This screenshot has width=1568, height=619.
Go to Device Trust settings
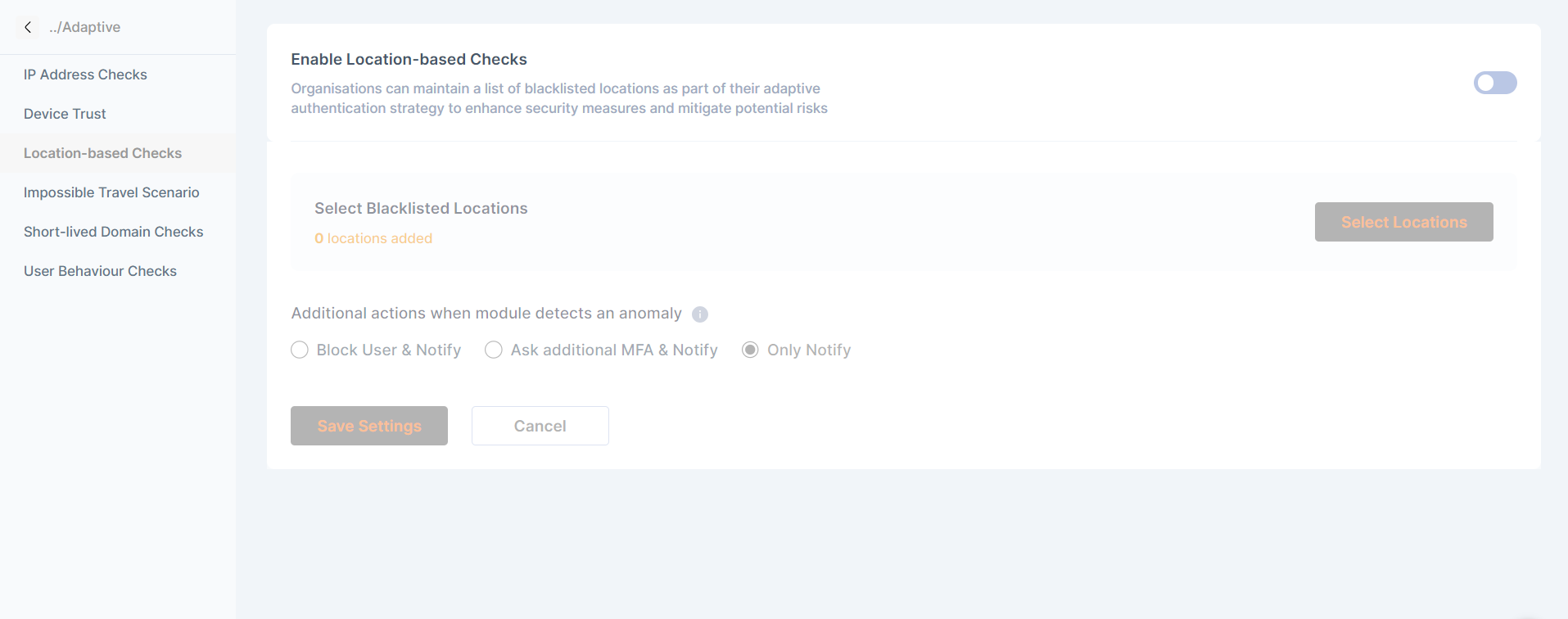[x=65, y=114]
